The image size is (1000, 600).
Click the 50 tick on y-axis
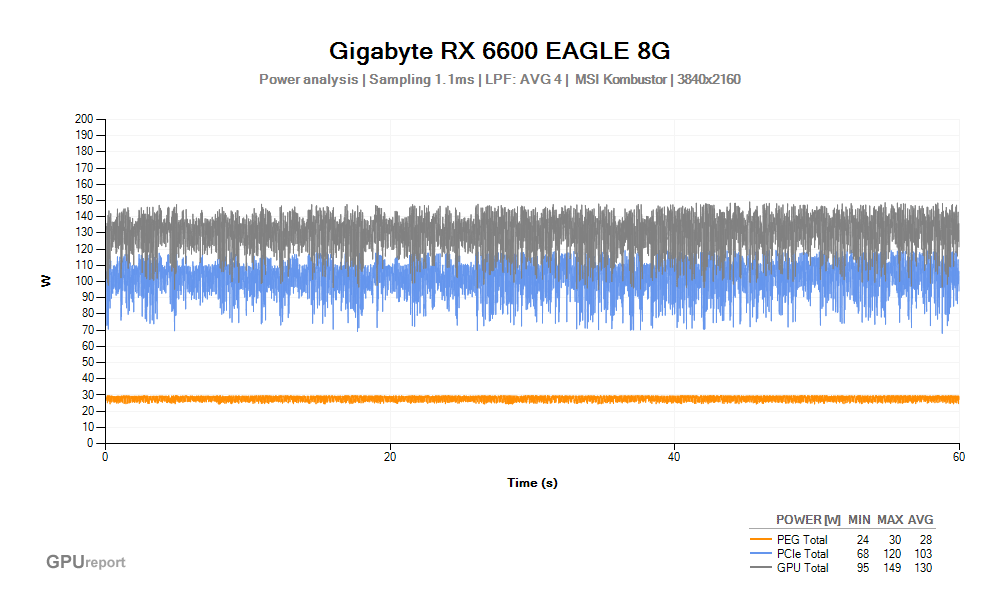[87, 362]
